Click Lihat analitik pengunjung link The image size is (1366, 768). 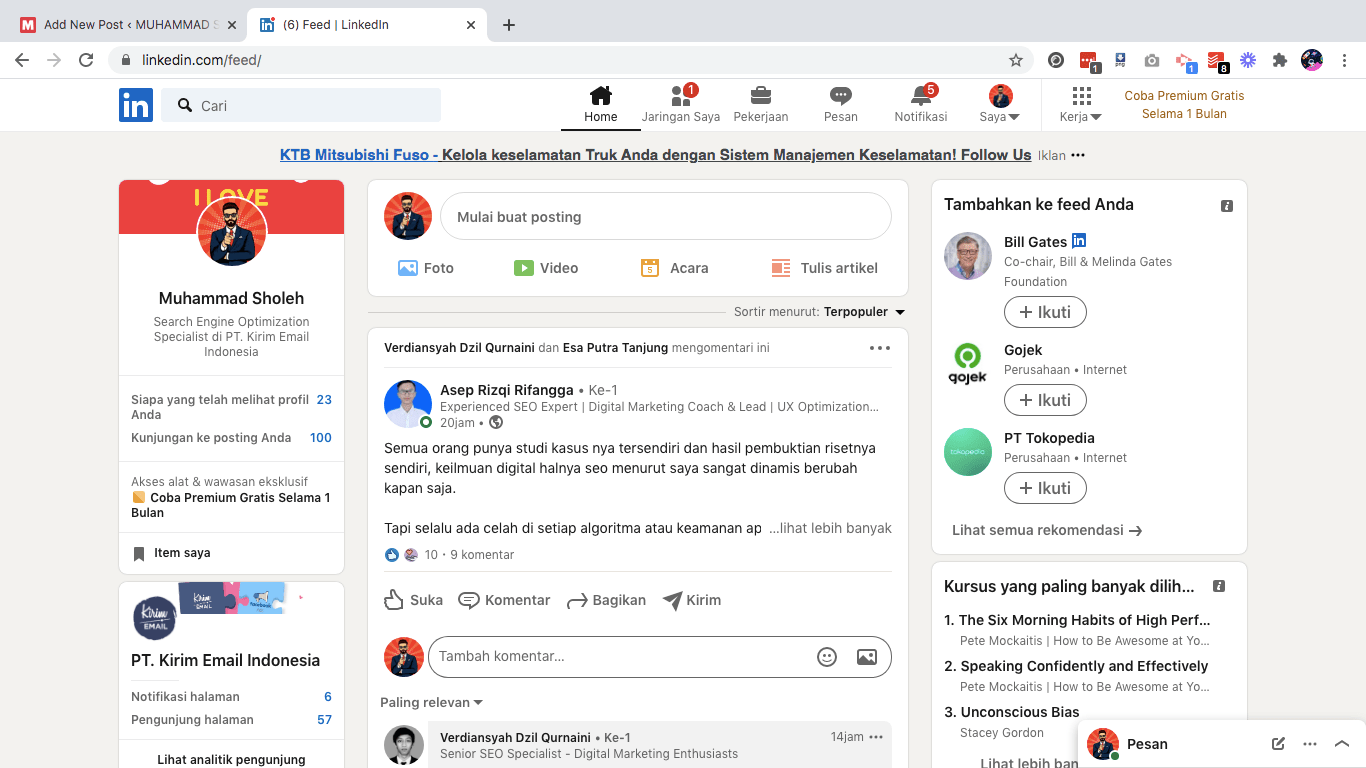[x=231, y=759]
